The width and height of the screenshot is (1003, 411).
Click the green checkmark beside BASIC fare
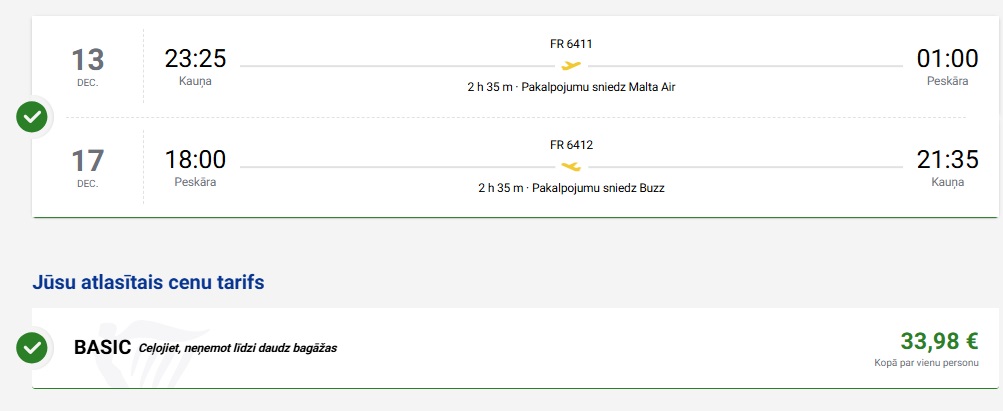[32, 348]
